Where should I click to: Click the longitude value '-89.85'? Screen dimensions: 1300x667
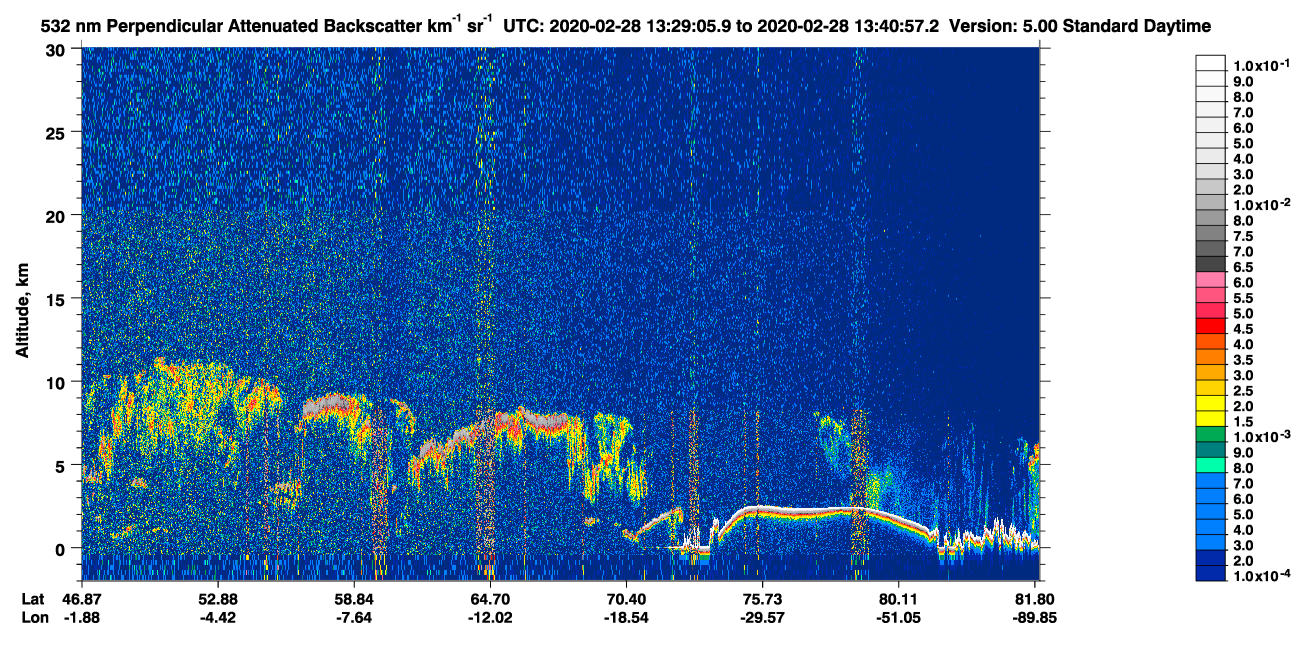click(1035, 617)
